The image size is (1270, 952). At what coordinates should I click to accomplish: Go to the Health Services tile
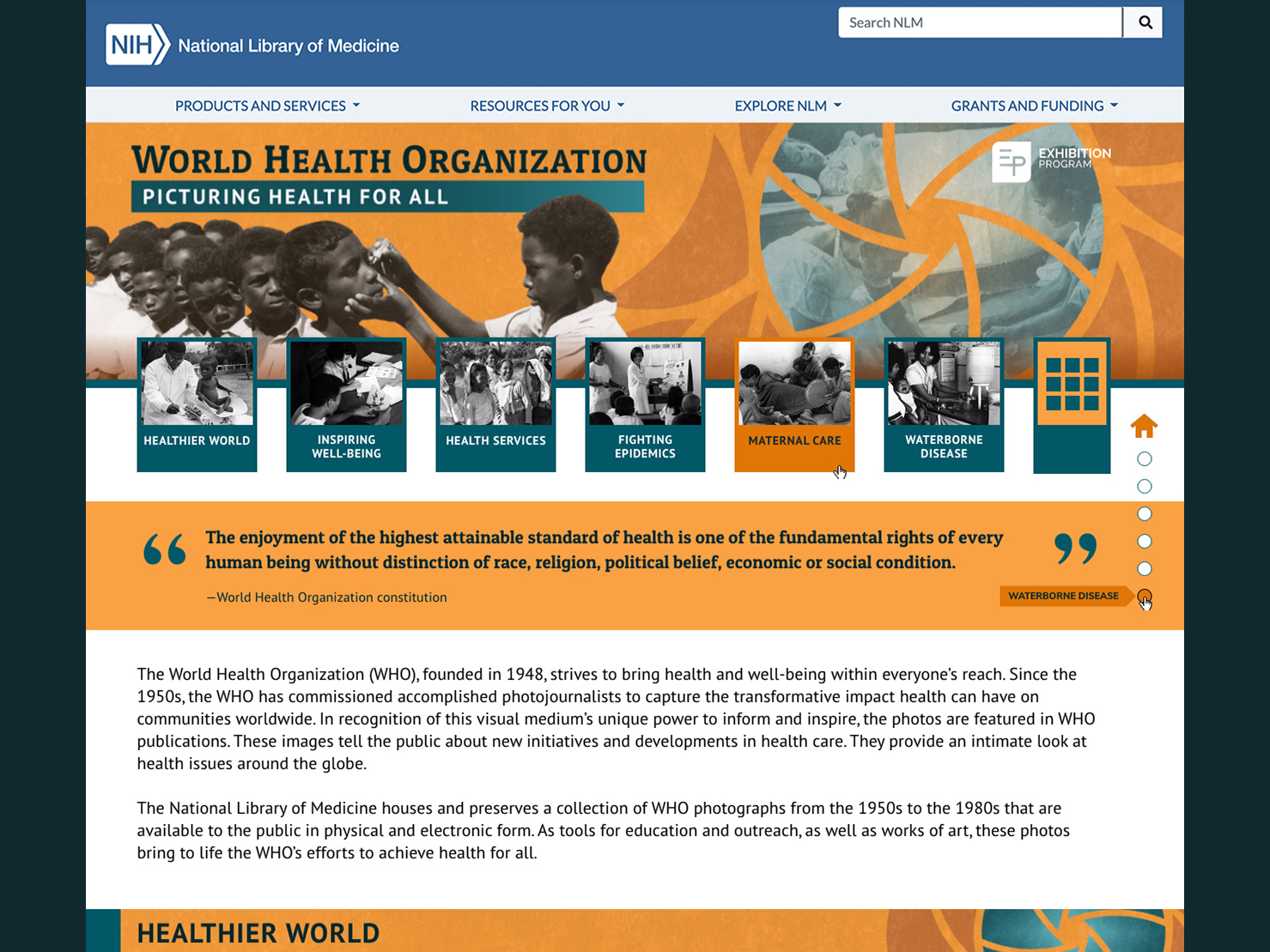click(495, 404)
